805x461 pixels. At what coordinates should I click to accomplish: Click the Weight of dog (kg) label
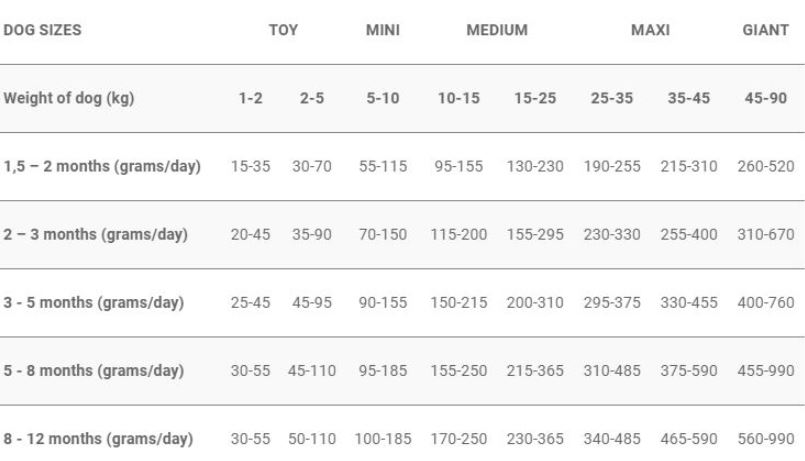coord(69,98)
